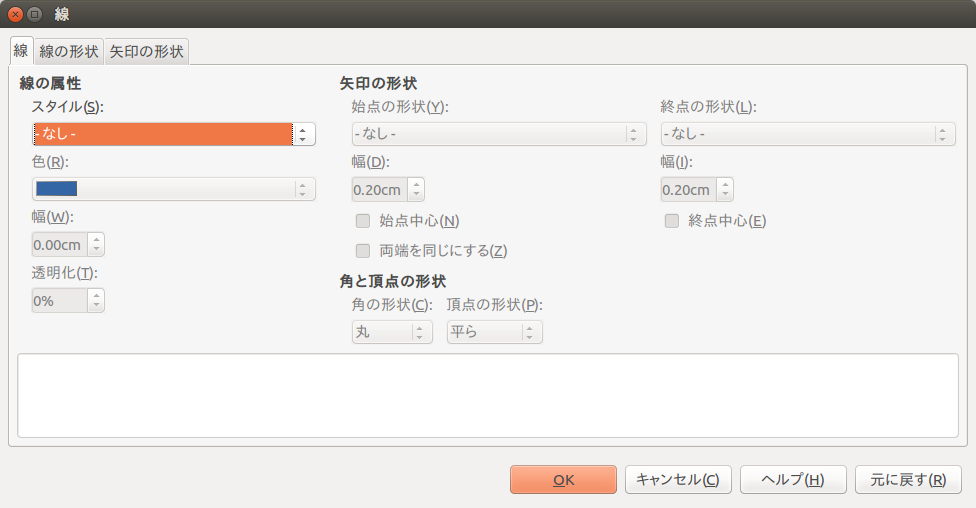Enable the 両端を同じにする checkbox
976x508 pixels.
(363, 251)
